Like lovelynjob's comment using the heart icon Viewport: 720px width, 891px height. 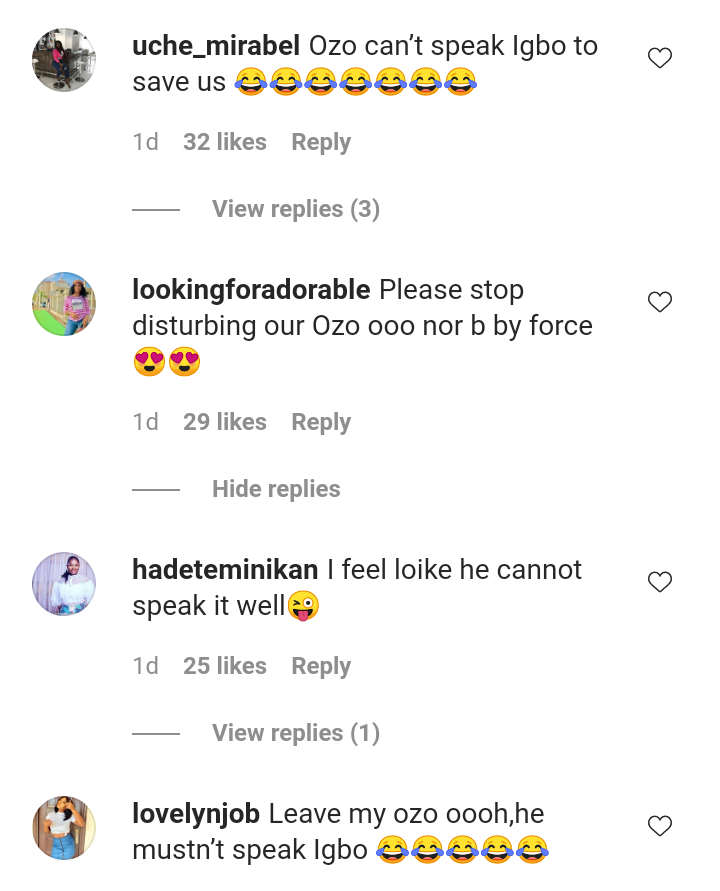(660, 826)
